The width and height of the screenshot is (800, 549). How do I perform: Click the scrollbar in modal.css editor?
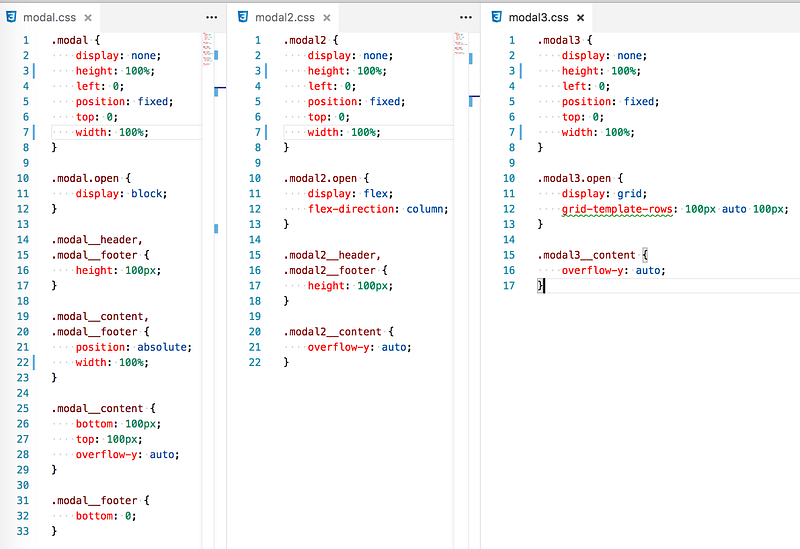[220, 291]
